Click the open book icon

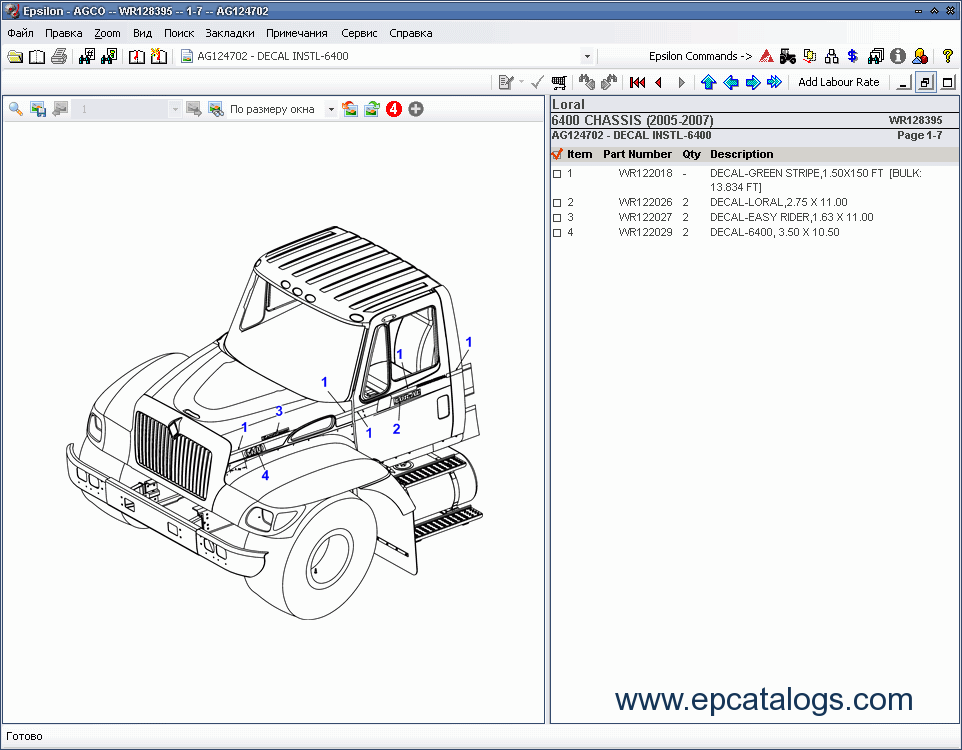pyautogui.click(x=37, y=56)
